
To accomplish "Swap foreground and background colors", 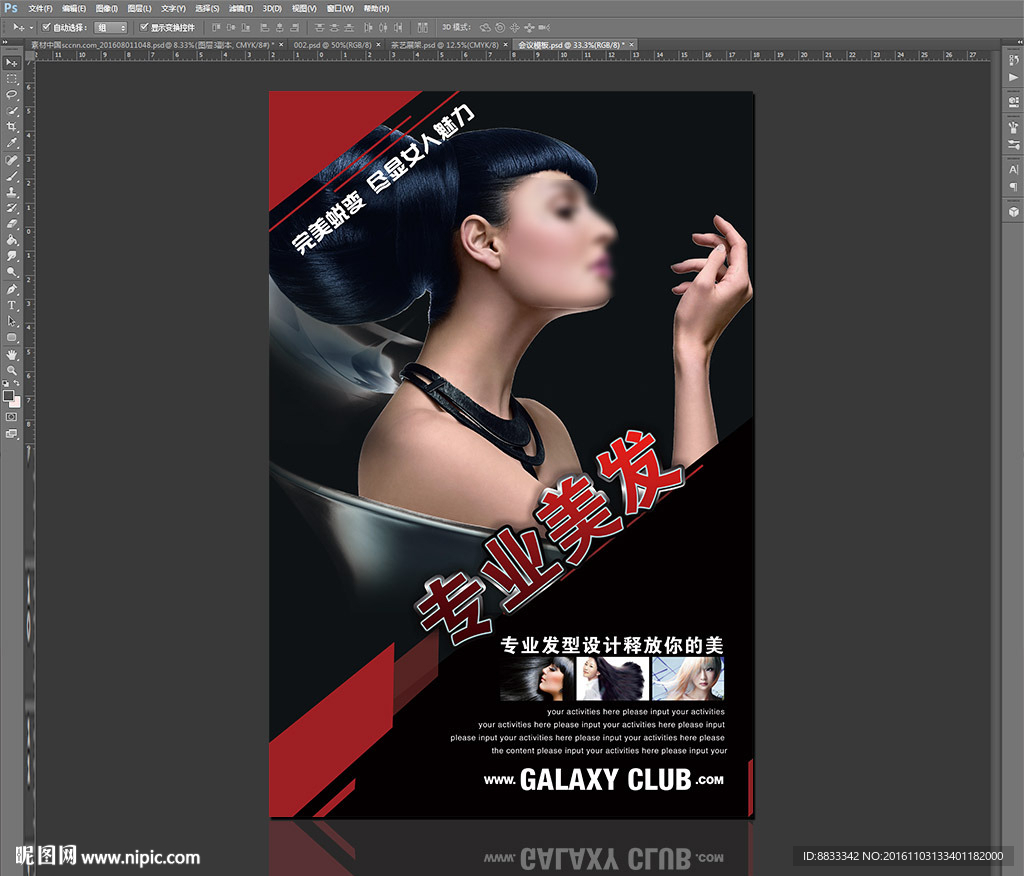I will click(x=17, y=383).
